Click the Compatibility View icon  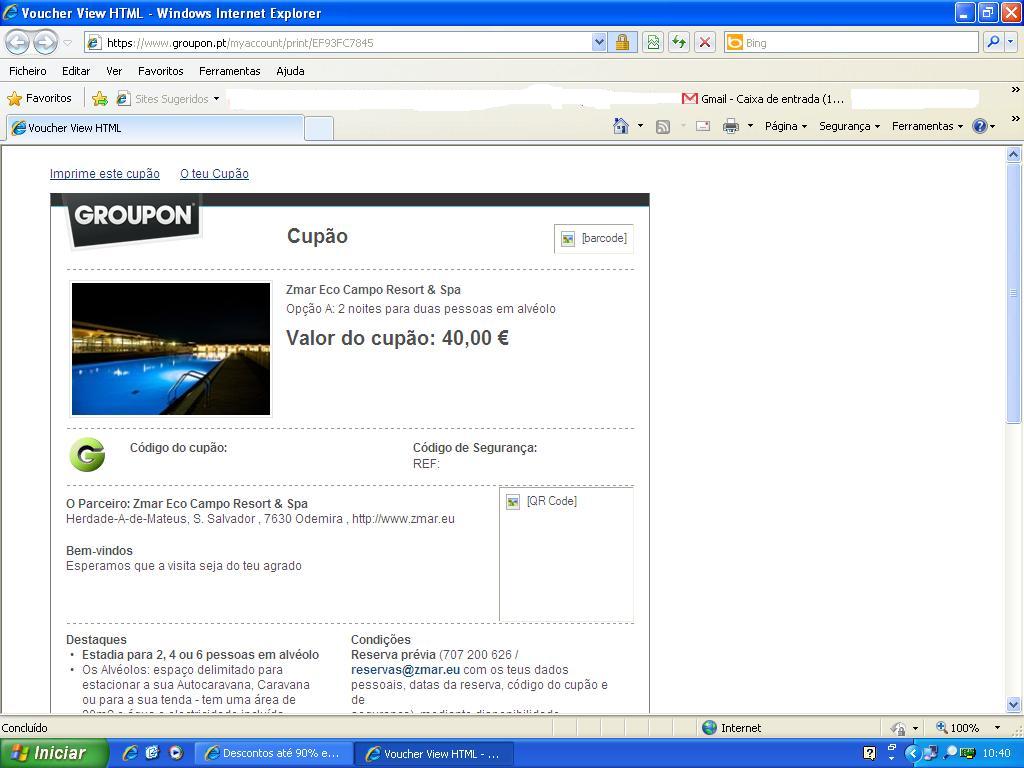tap(653, 43)
